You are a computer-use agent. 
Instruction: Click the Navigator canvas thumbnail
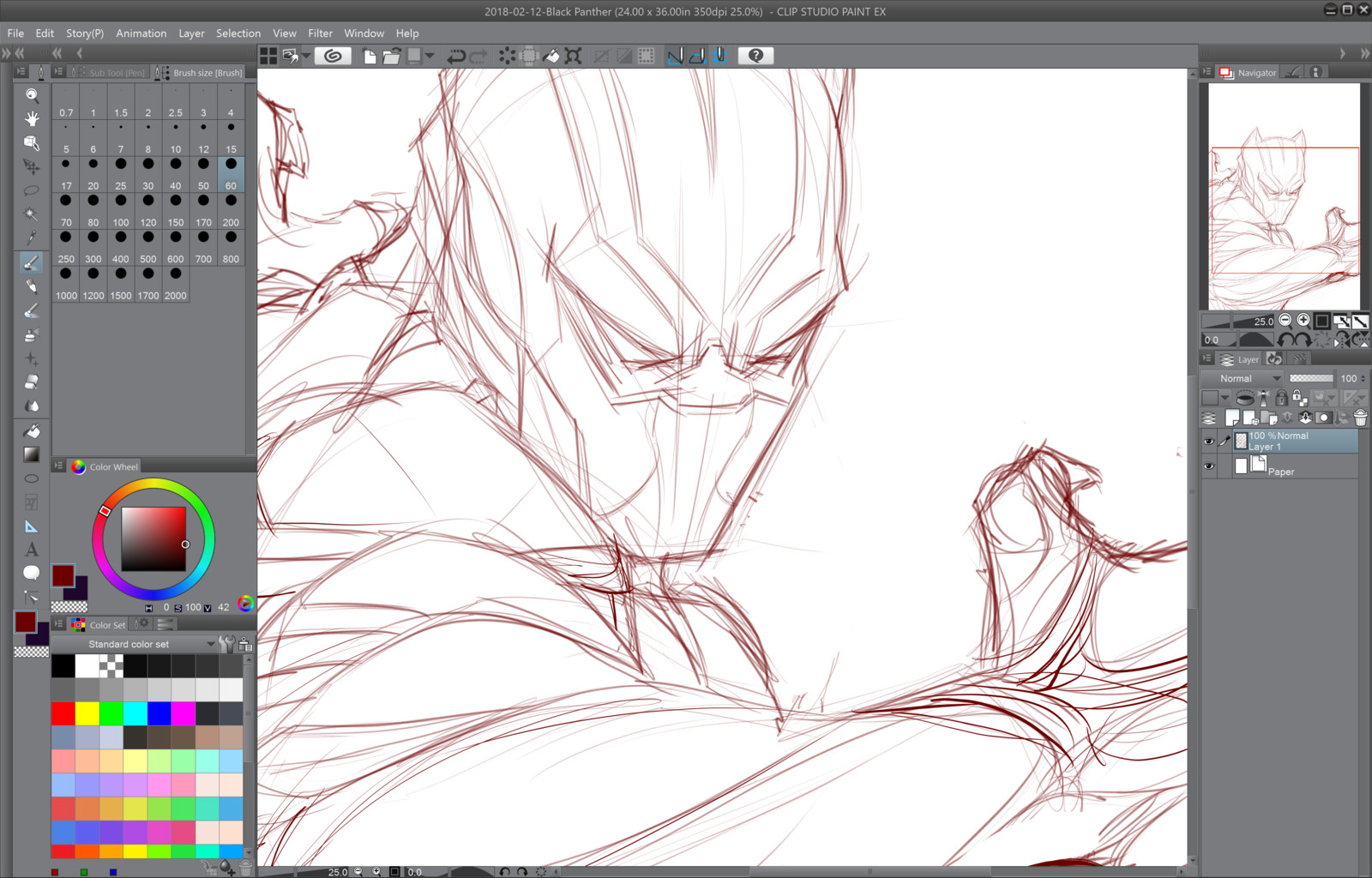click(x=1284, y=195)
